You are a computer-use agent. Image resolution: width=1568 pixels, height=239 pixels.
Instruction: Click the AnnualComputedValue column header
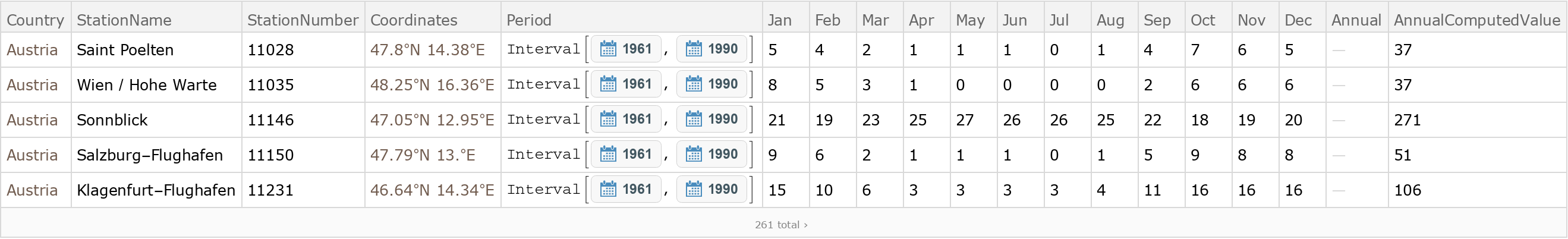(1476, 20)
